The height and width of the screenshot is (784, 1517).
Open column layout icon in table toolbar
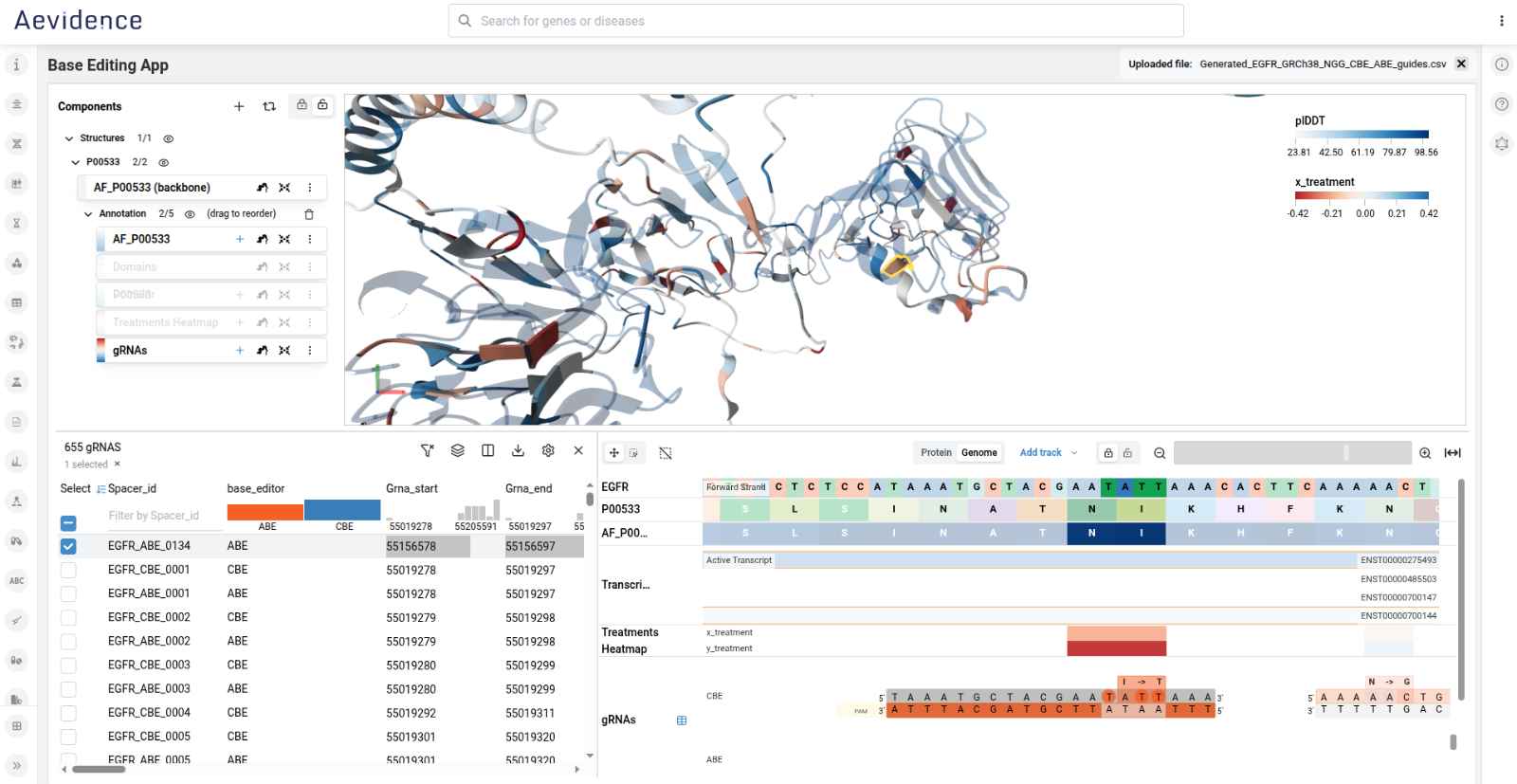(487, 451)
